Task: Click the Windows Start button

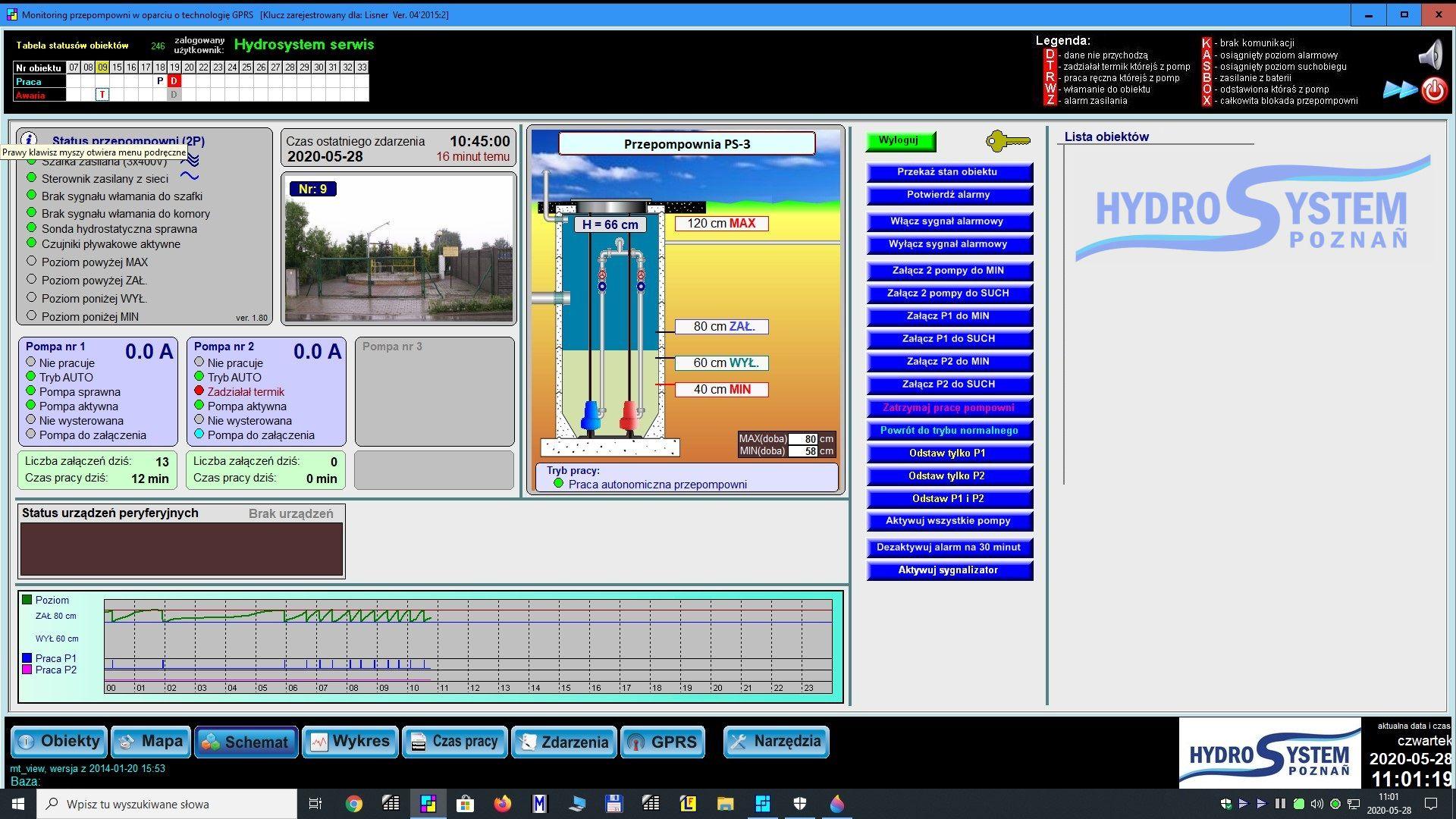Action: click(17, 804)
